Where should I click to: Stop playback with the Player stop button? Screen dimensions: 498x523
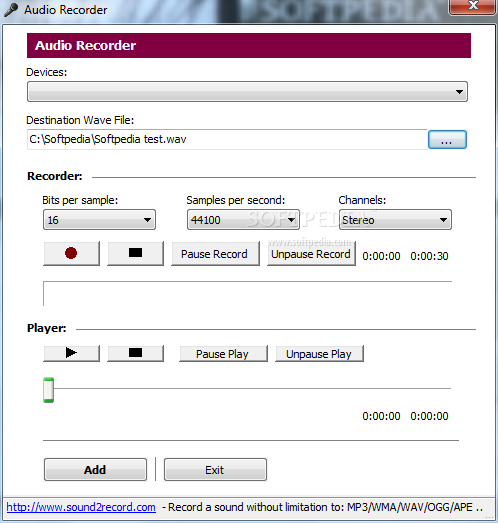135,353
